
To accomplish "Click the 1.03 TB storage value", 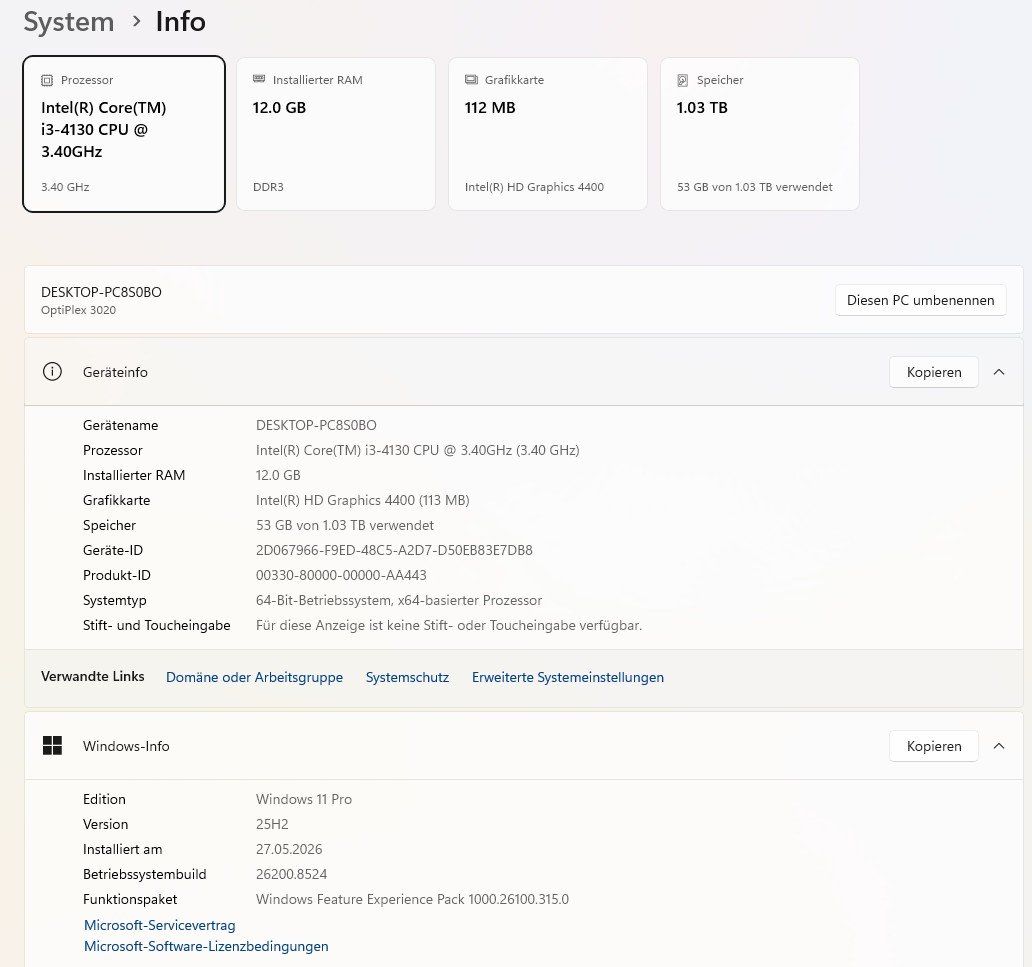I will [x=702, y=108].
